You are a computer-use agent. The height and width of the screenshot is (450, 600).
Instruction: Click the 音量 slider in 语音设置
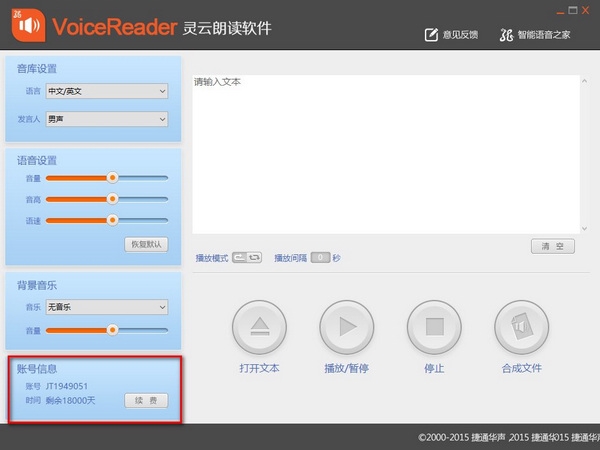[x=107, y=178]
